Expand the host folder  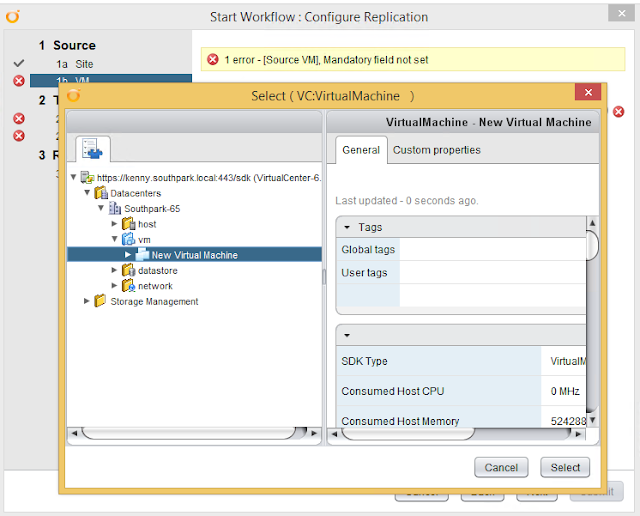click(115, 224)
